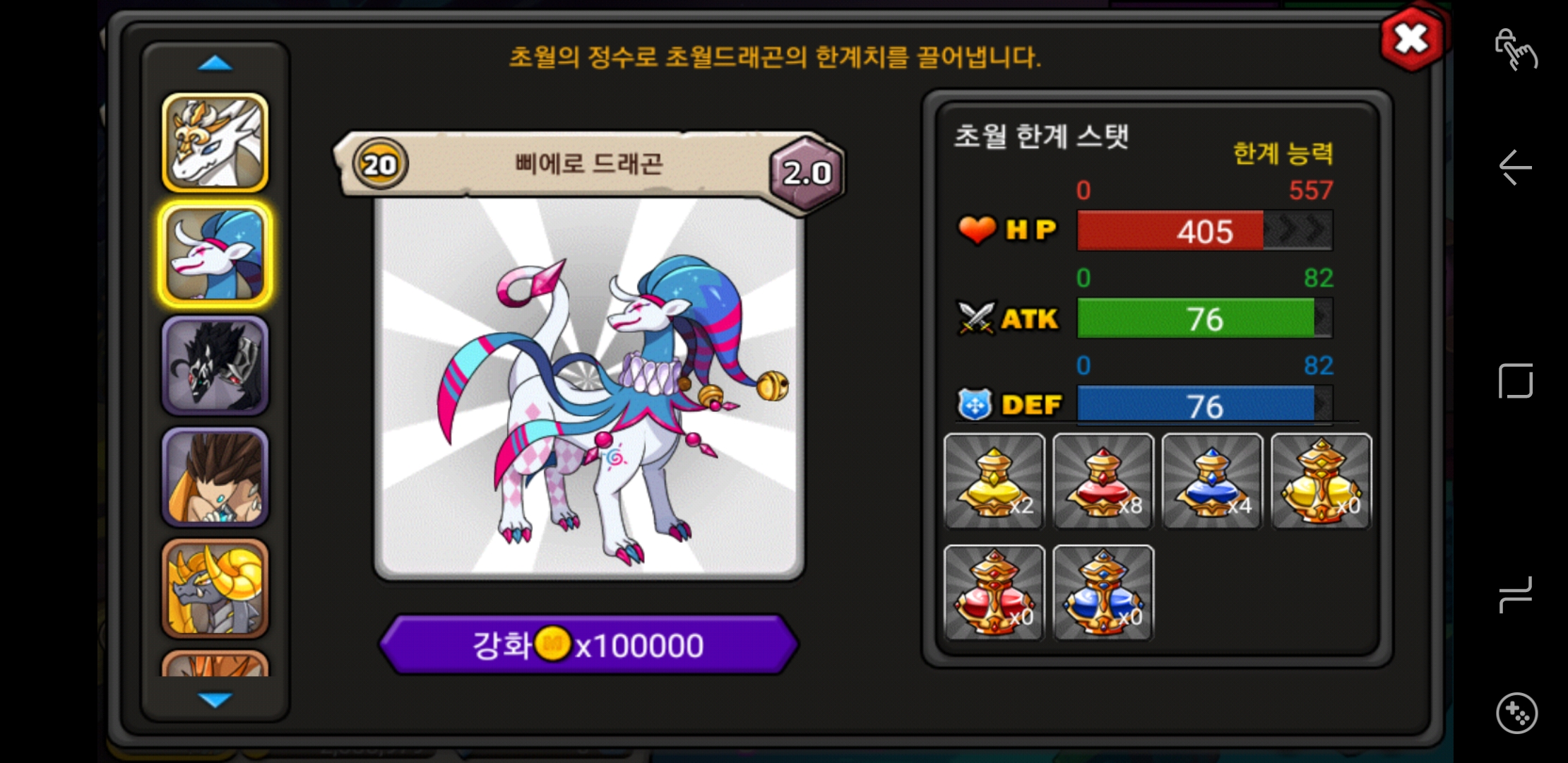This screenshot has width=1568, height=763.
Task: Choose the black dark dragon portrait
Action: pyautogui.click(x=215, y=366)
